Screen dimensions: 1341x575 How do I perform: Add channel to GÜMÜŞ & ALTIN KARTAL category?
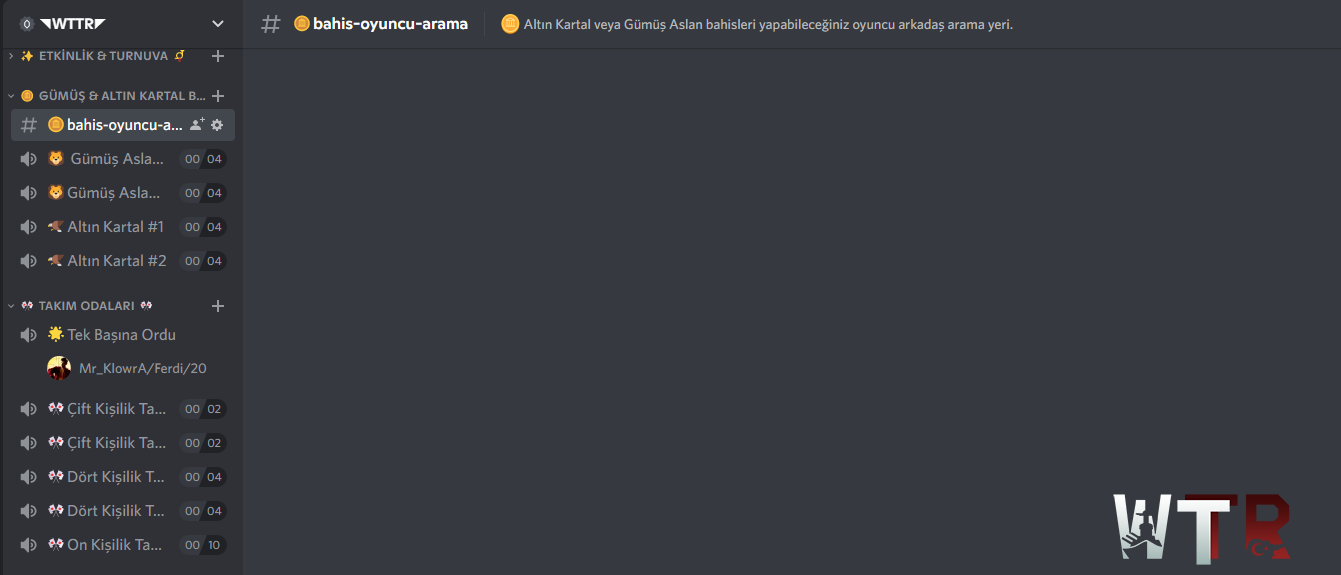click(218, 96)
